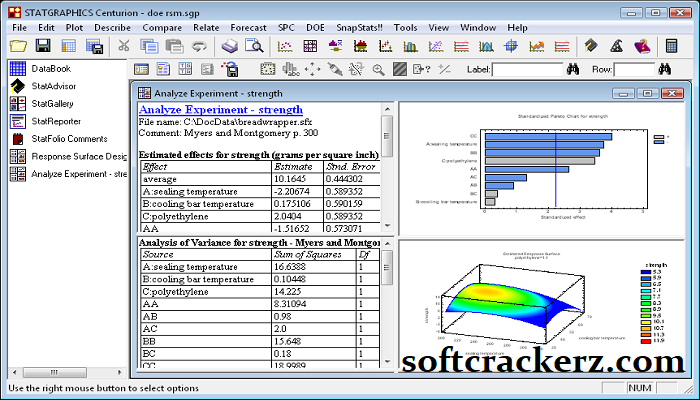
Task: Click the pan arrows icon in analysis toolbar
Action: 312,69
